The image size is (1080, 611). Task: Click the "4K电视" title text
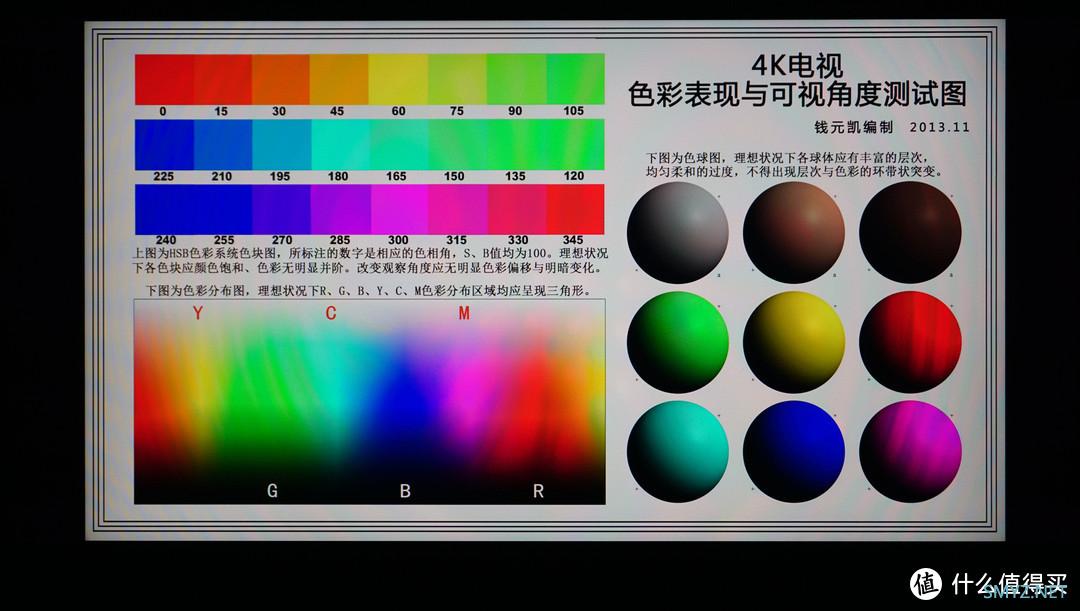[x=797, y=66]
